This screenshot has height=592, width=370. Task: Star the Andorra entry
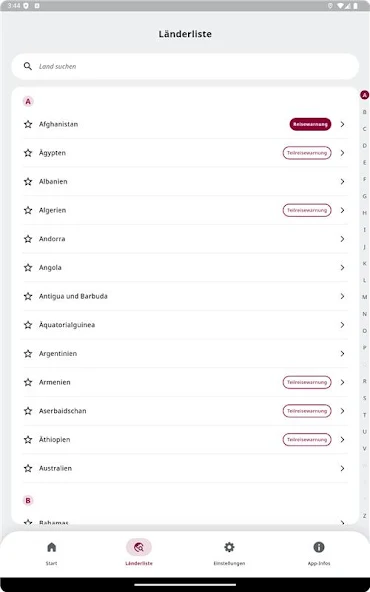28,239
